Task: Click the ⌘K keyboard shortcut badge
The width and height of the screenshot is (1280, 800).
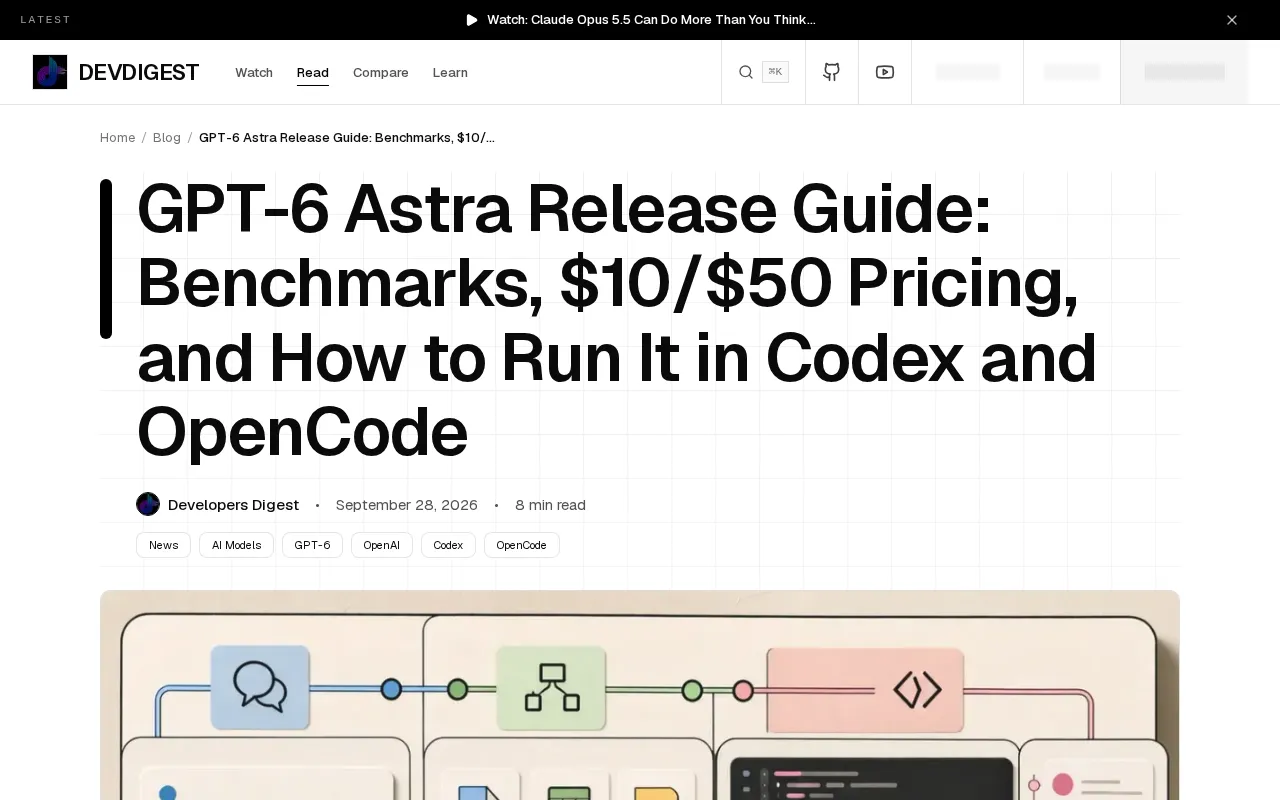Action: [x=775, y=72]
